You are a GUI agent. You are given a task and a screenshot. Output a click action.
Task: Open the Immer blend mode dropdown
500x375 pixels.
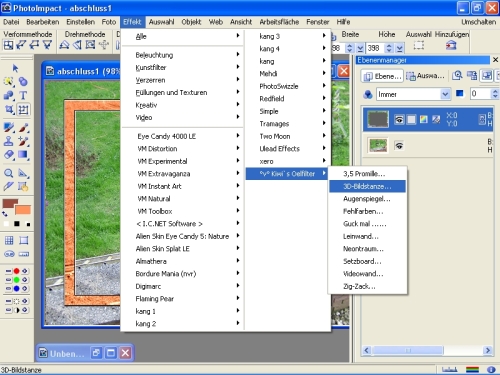[445, 94]
